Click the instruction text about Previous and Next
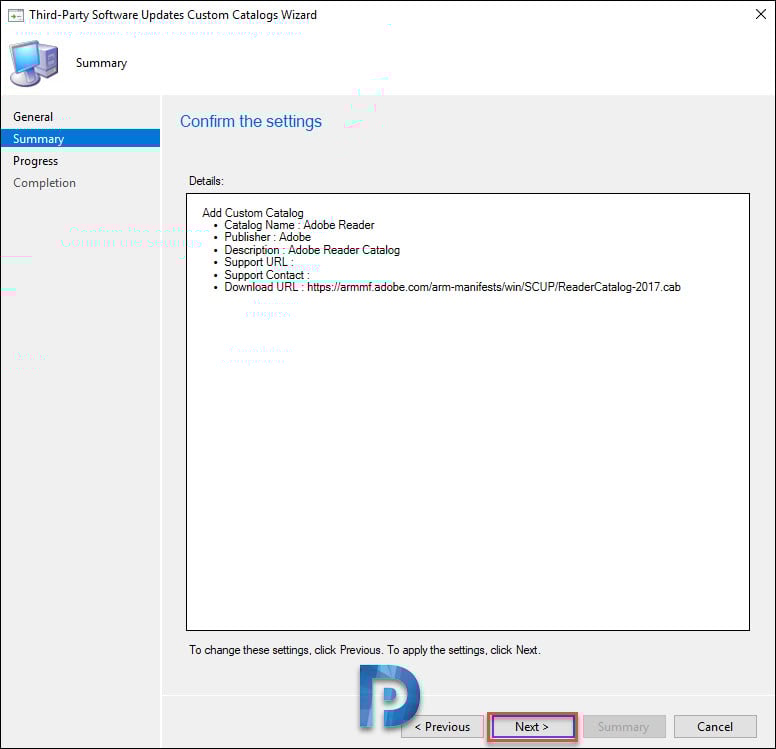The height and width of the screenshot is (749, 776). coord(365,650)
